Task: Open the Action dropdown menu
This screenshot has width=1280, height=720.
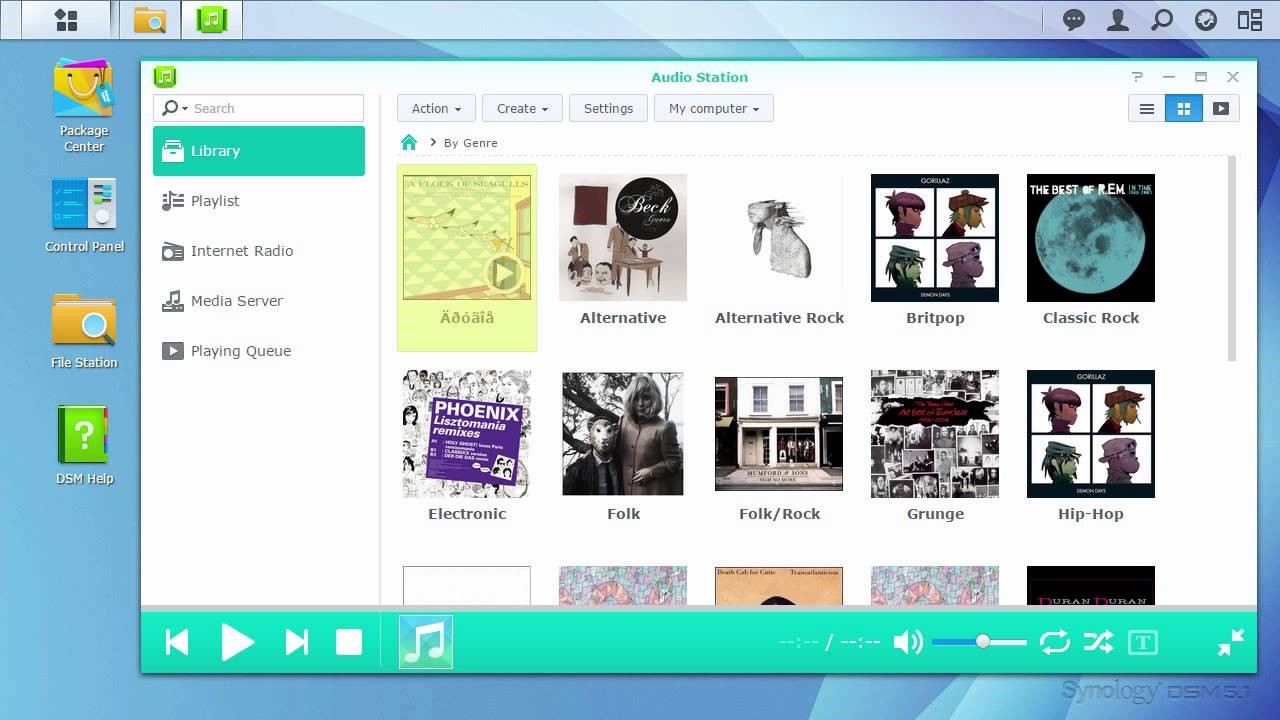Action: pos(436,108)
